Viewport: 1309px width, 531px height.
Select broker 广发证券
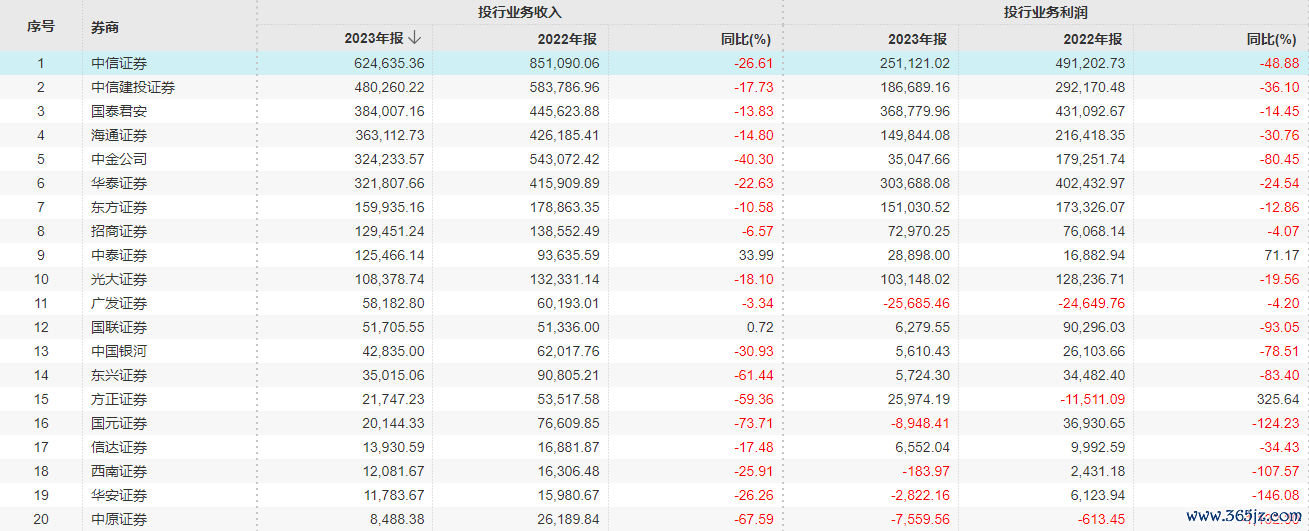click(x=119, y=303)
